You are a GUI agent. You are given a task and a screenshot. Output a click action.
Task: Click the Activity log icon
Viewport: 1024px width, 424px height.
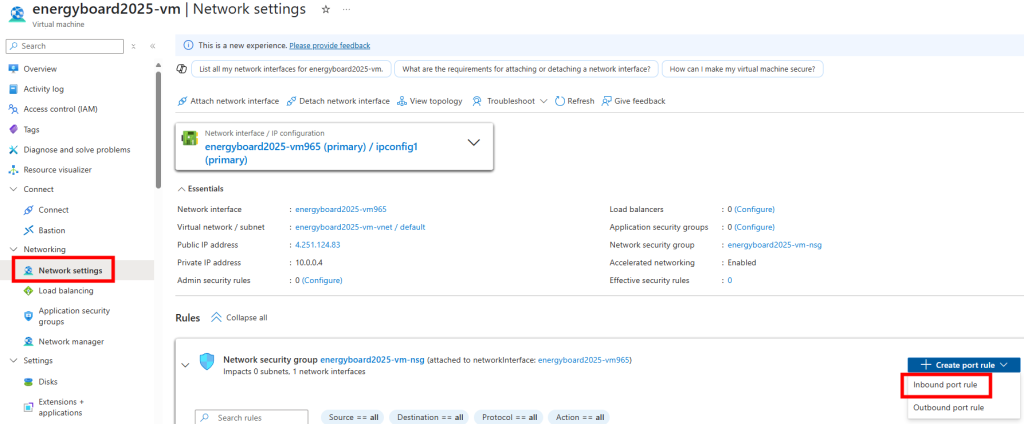click(x=13, y=89)
